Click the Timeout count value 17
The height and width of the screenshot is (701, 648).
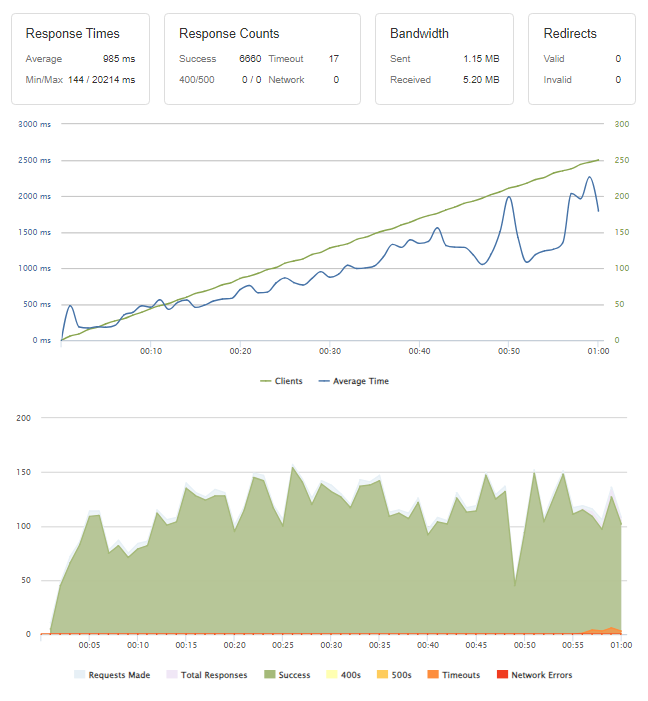click(x=333, y=59)
